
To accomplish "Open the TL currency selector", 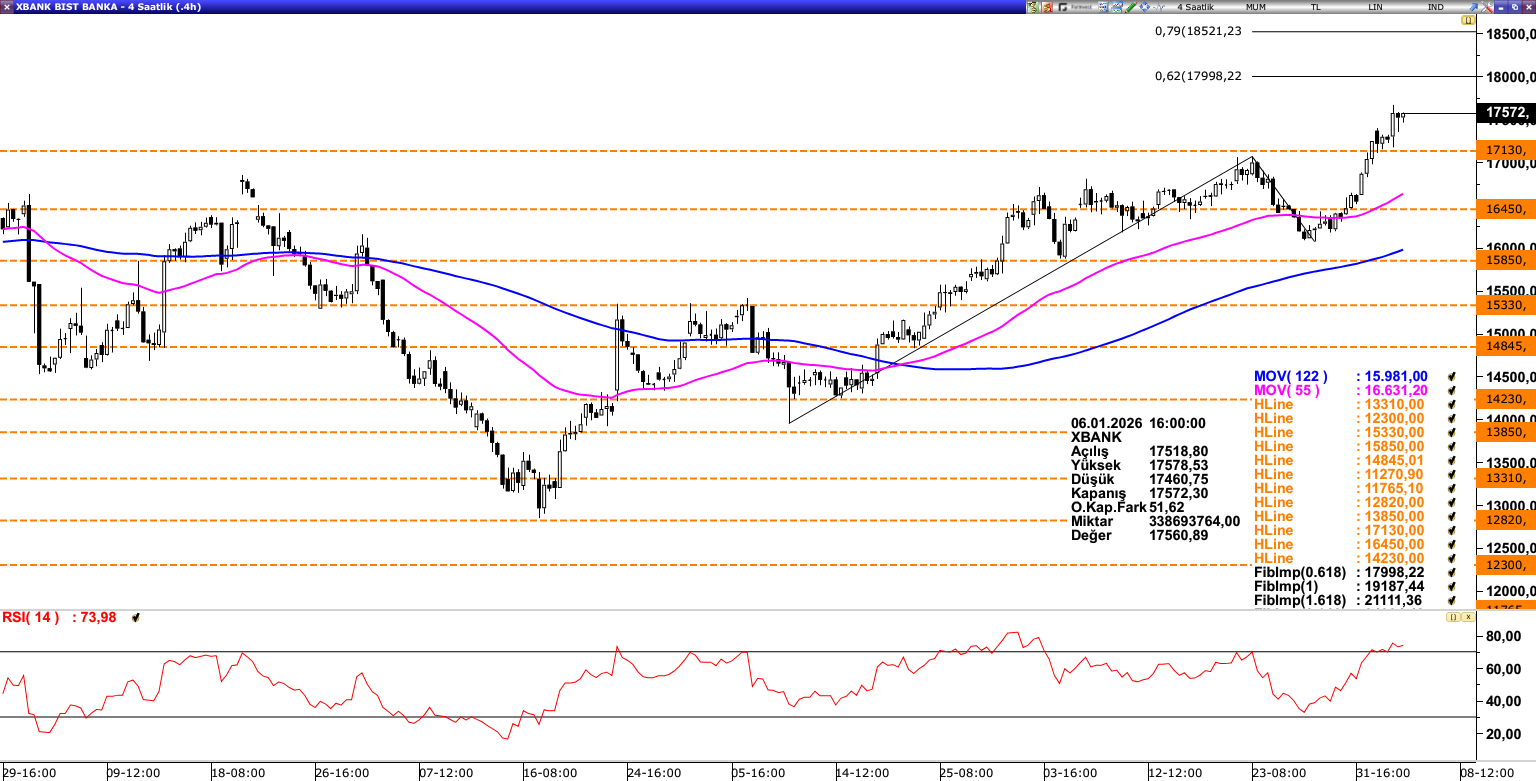I will pyautogui.click(x=1316, y=7).
